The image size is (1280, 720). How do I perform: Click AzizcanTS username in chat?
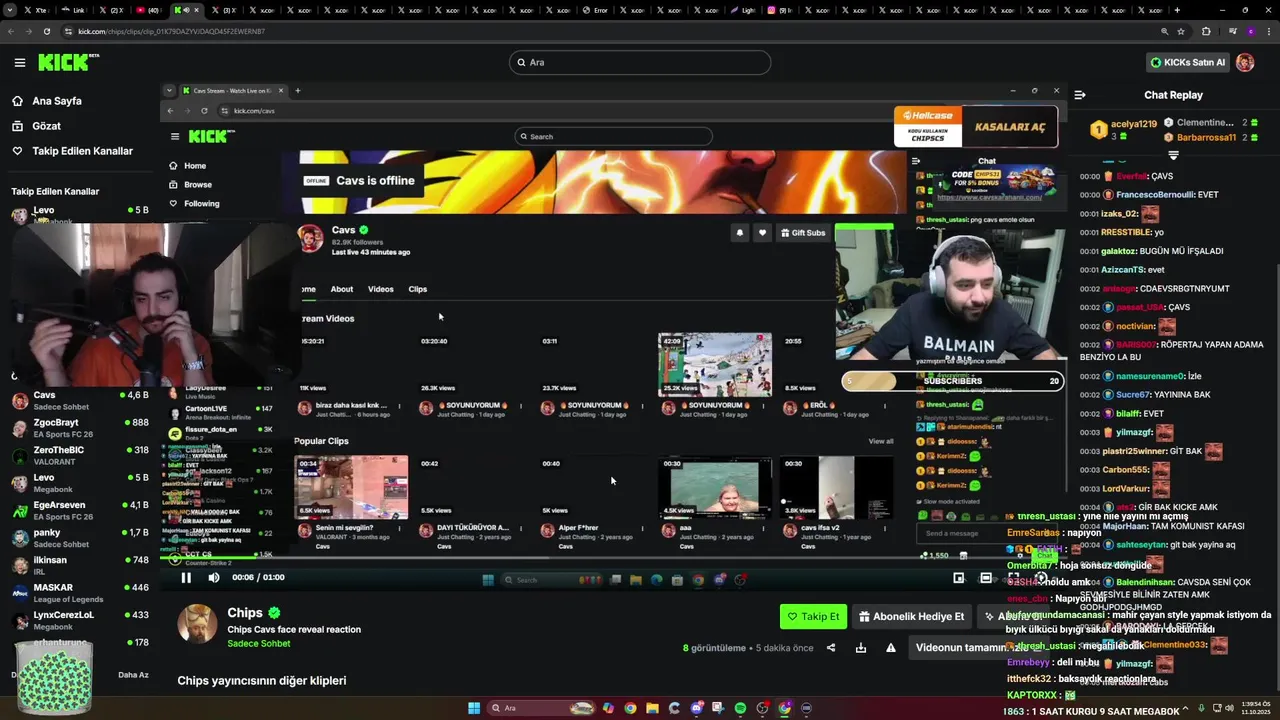(x=1124, y=270)
